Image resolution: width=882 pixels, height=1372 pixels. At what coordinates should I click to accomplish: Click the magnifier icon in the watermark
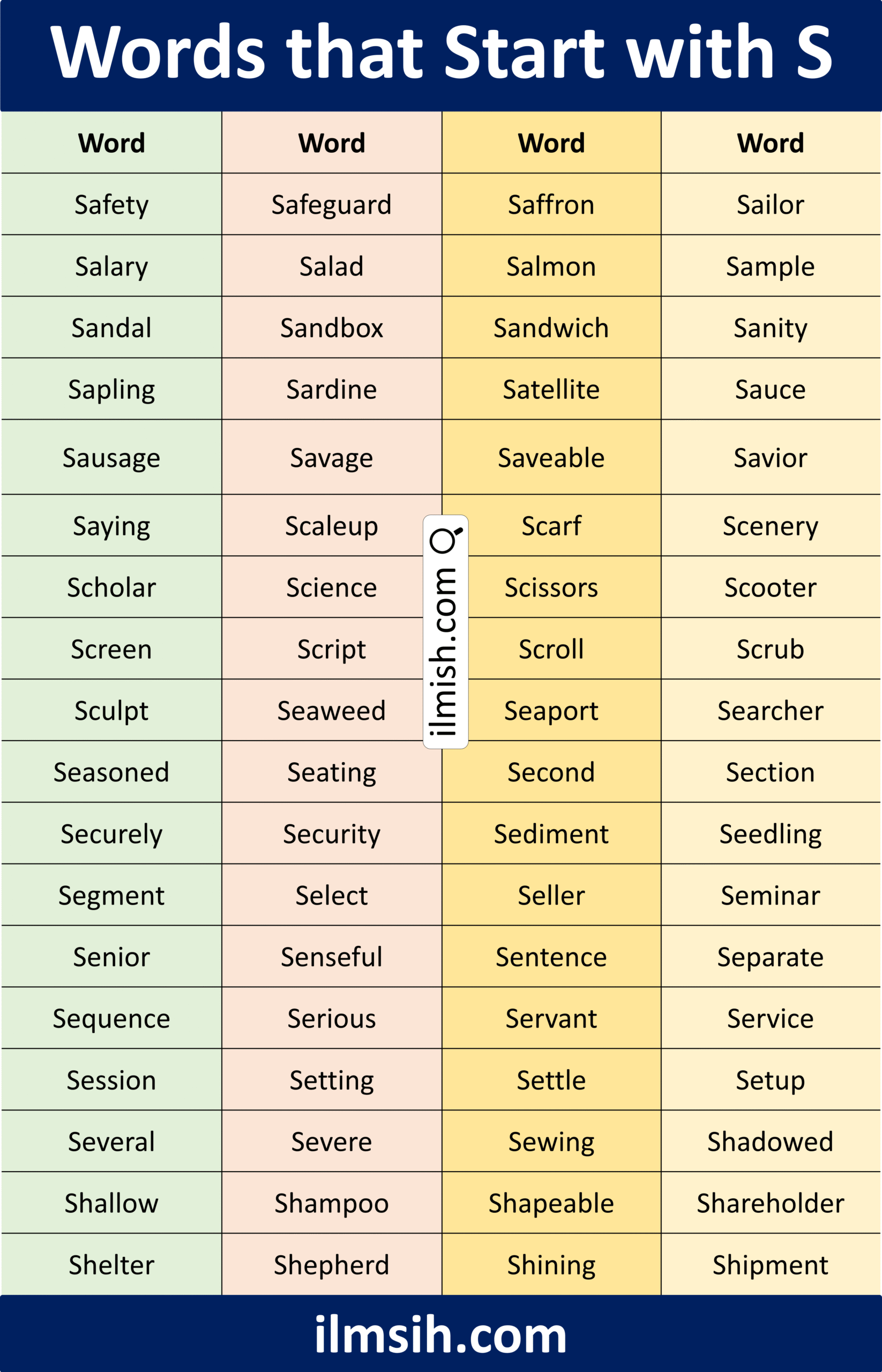pos(446,540)
